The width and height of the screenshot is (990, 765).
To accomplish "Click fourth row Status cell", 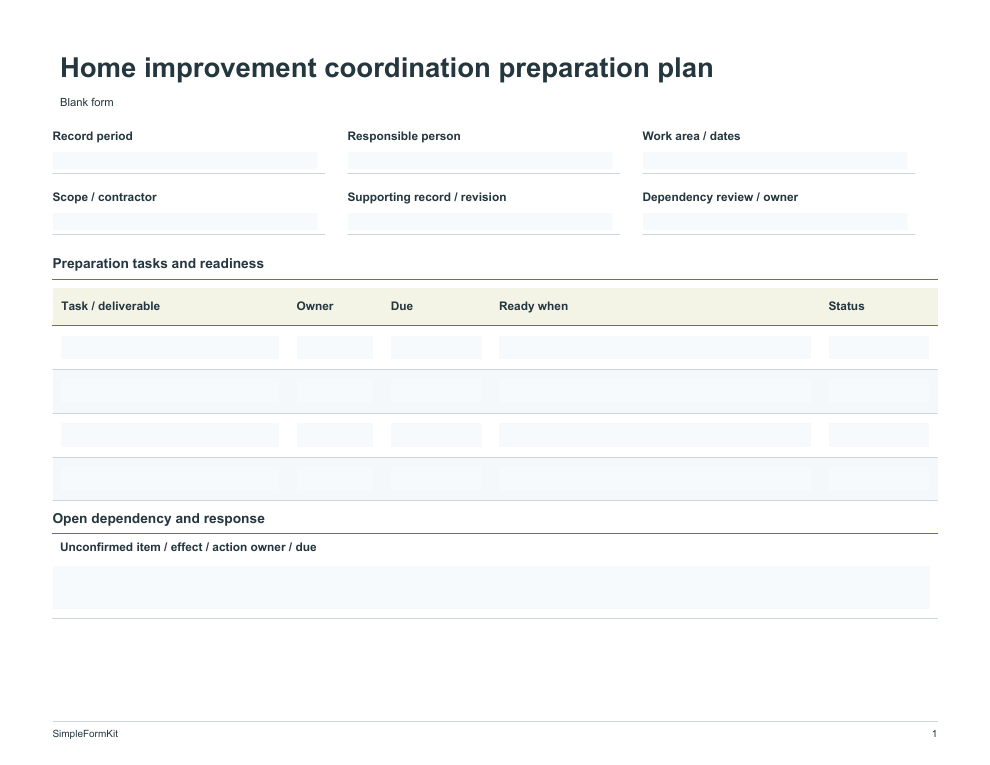I will 878,479.
